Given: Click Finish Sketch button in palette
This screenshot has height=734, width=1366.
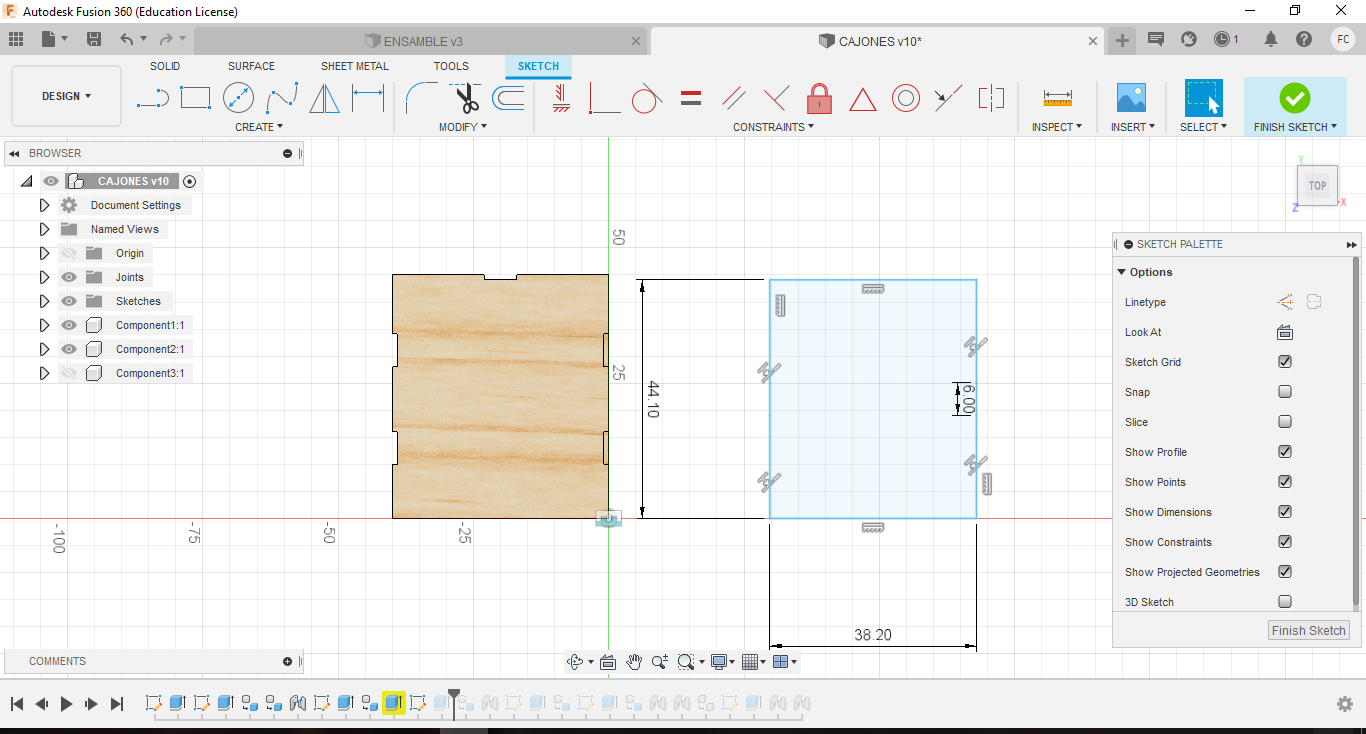Looking at the screenshot, I should (x=1308, y=630).
